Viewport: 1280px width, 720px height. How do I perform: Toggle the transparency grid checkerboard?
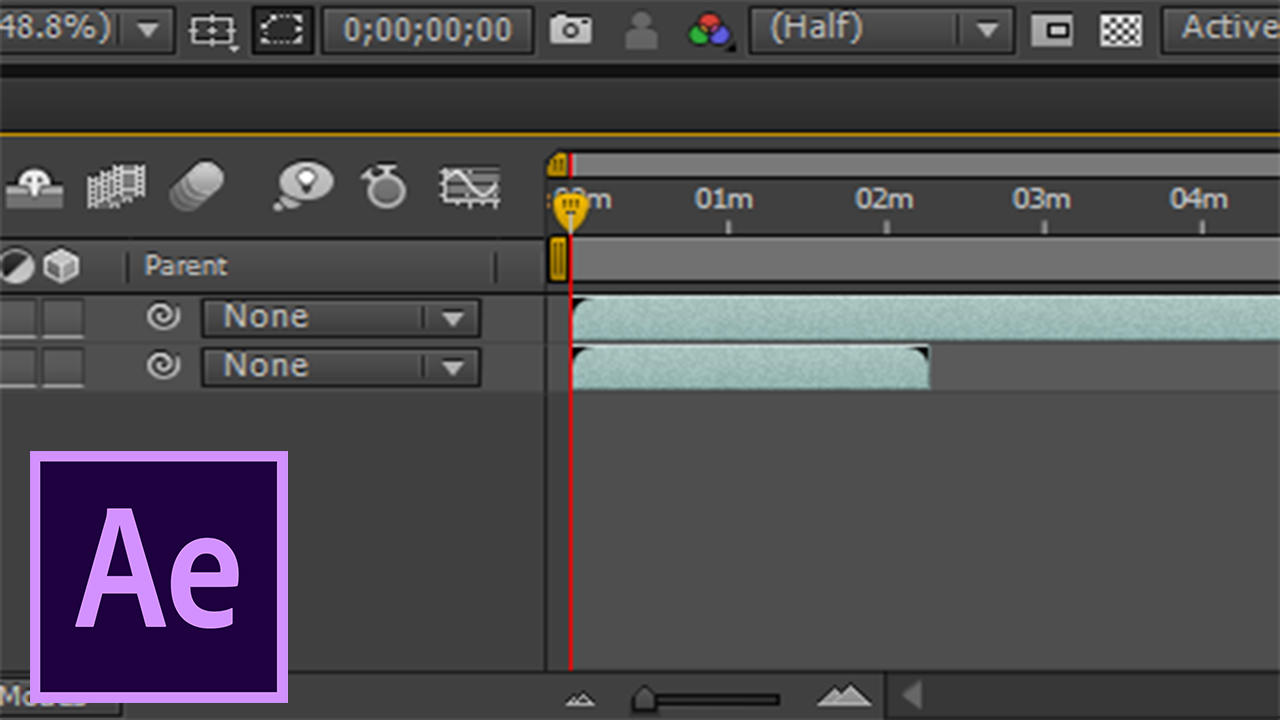click(1120, 30)
